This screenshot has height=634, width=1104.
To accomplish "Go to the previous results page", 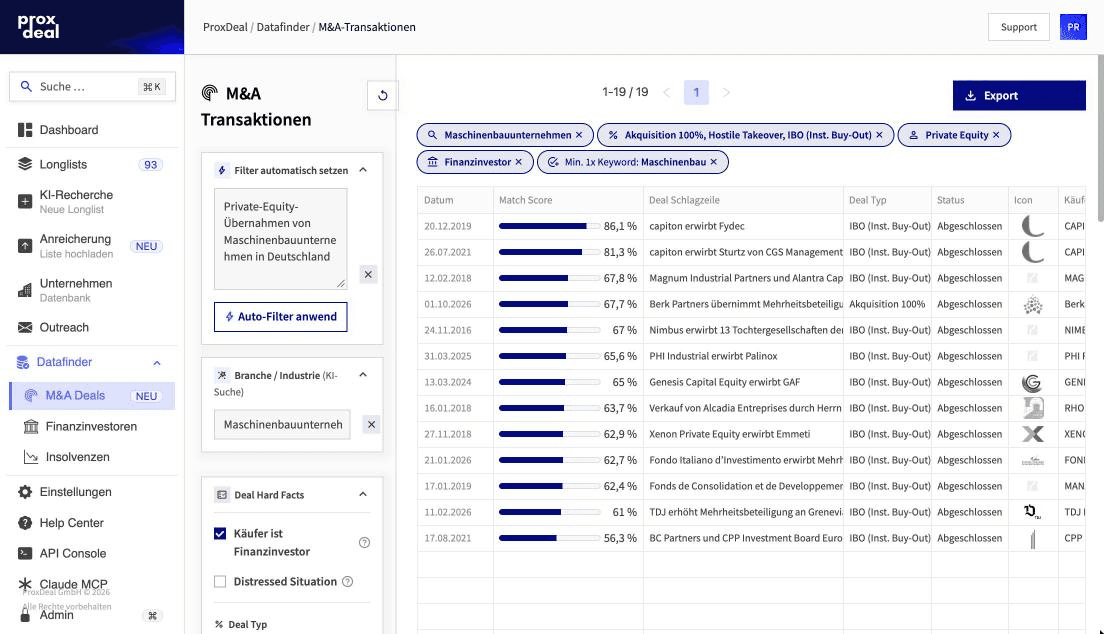I will tap(666, 92).
